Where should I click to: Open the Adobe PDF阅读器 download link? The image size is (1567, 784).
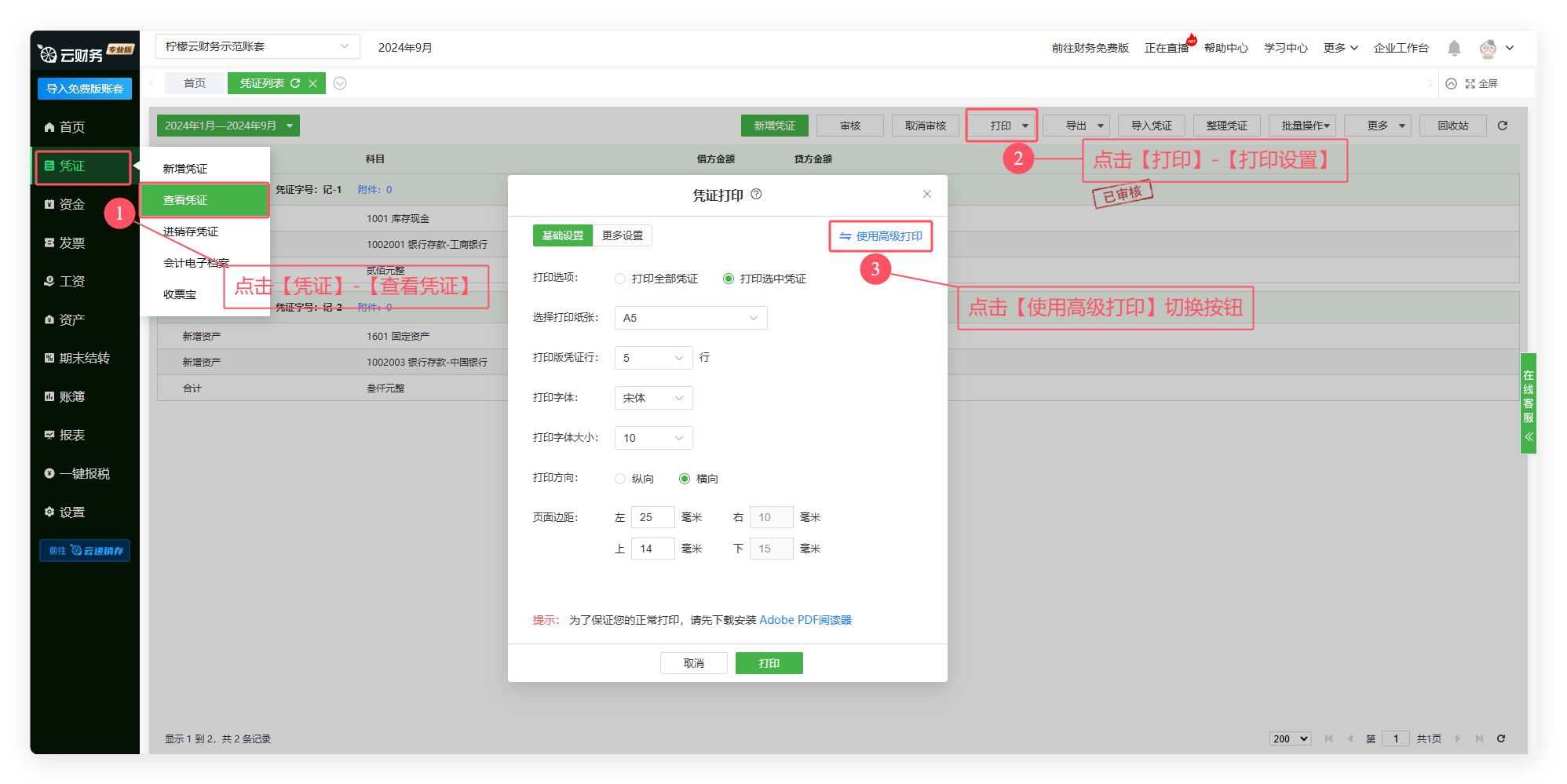coord(805,620)
